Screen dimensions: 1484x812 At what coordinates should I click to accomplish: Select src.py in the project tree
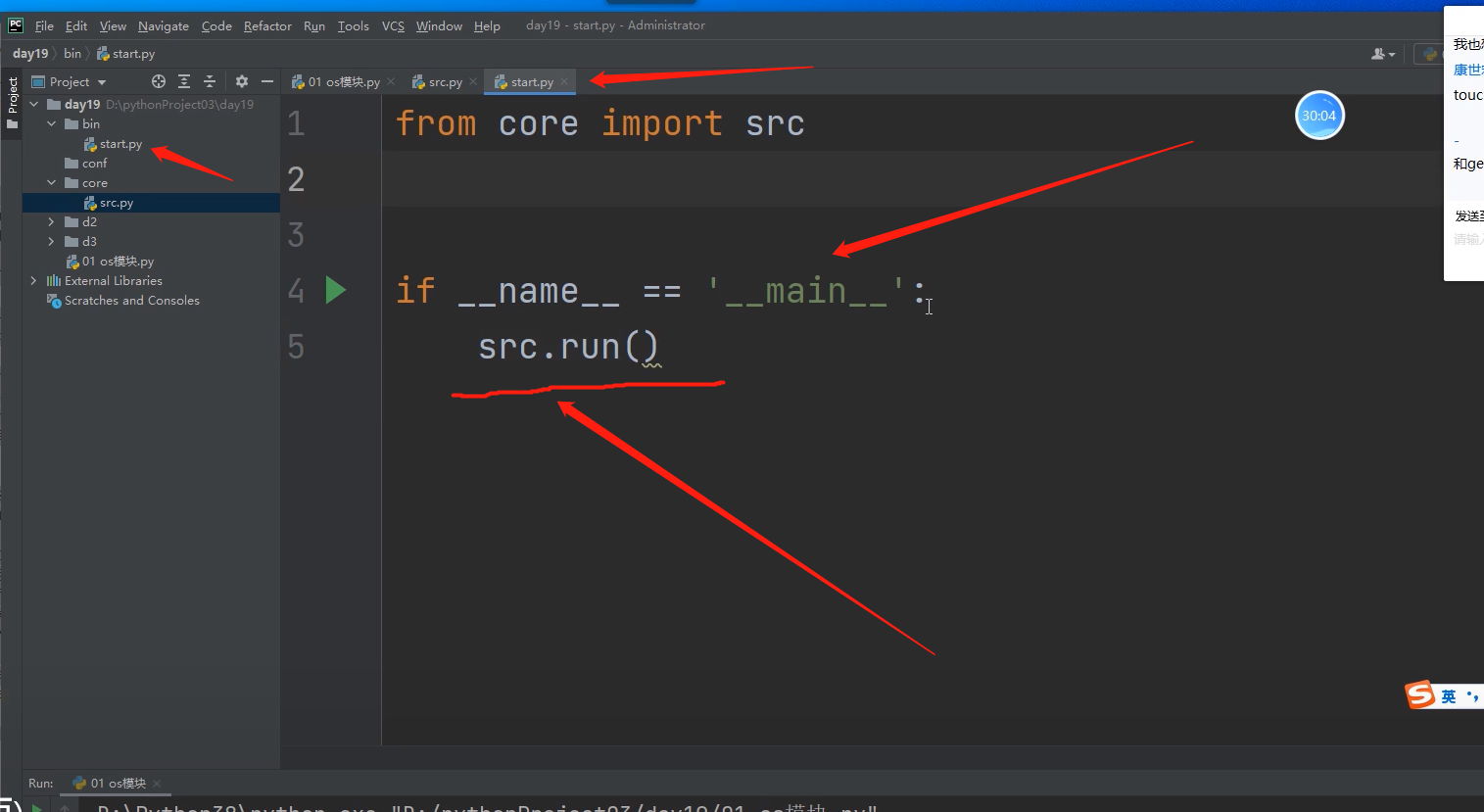109,203
